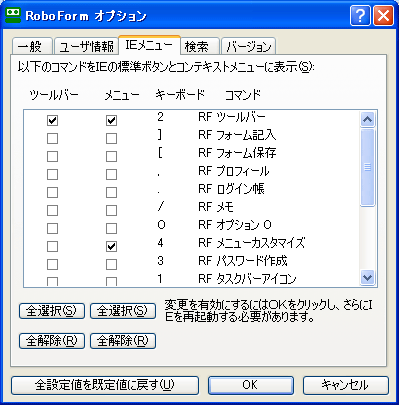This screenshot has width=399, height=405.
Task: Enable menu checkbox for RF フォーム記入
Action: point(111,138)
